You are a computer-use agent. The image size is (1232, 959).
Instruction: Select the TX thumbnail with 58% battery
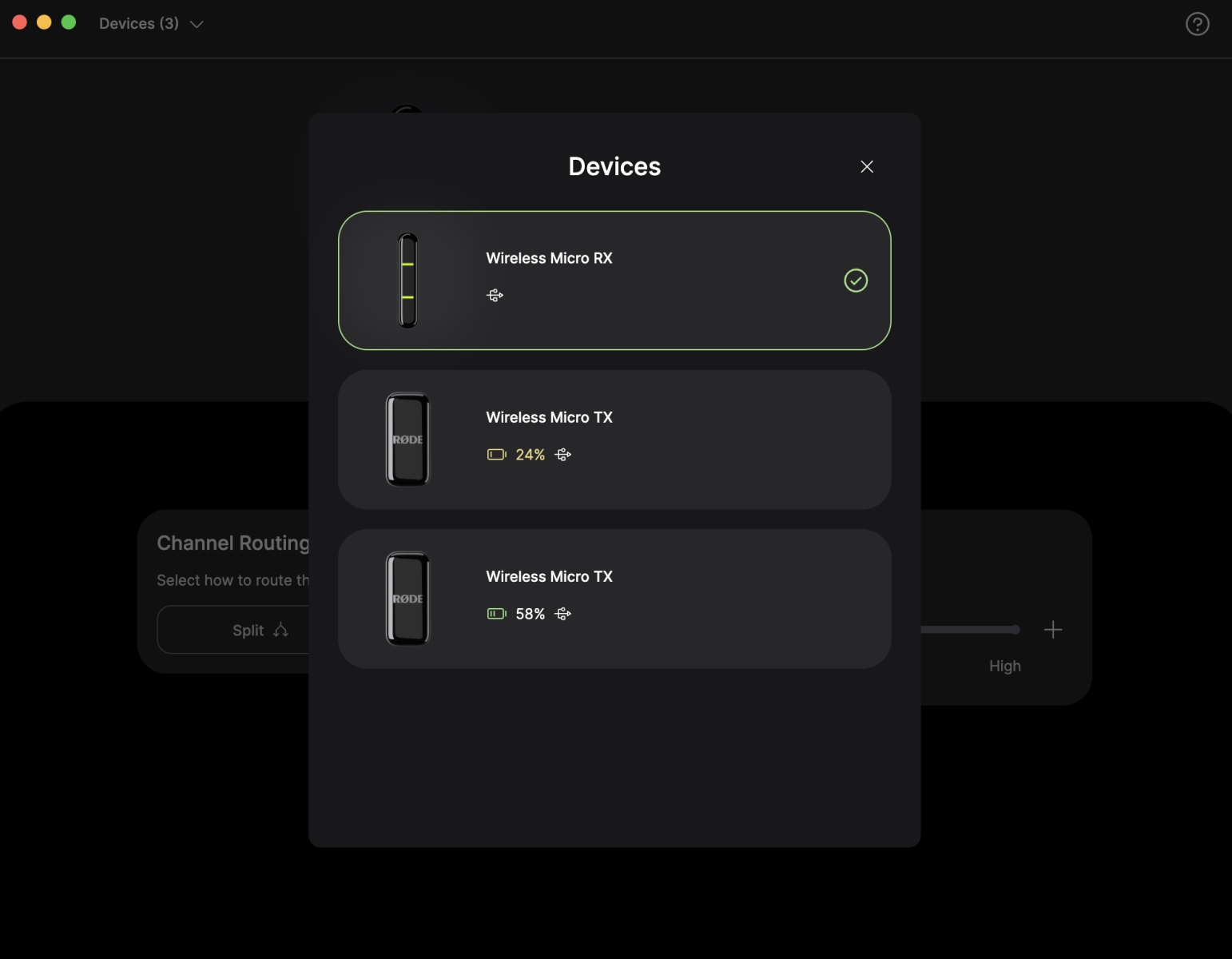(x=408, y=599)
